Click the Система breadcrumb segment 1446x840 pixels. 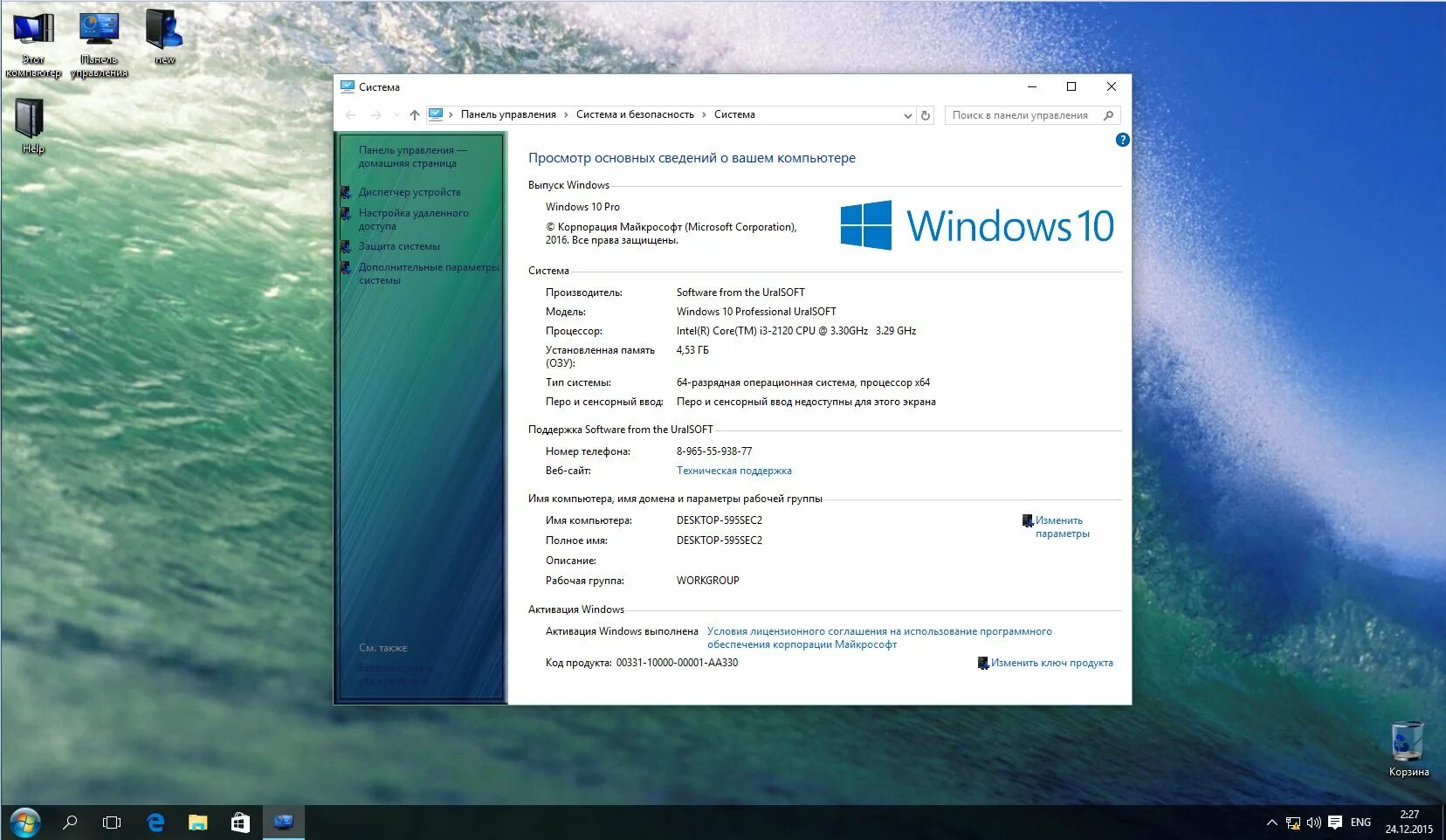coord(734,114)
